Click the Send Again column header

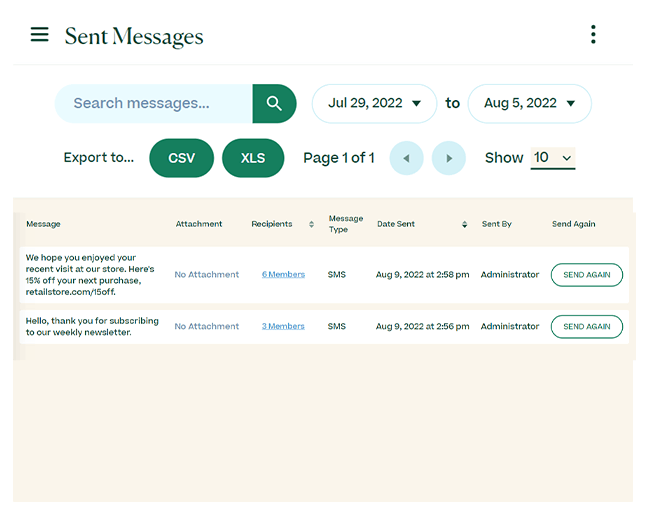pos(573,224)
